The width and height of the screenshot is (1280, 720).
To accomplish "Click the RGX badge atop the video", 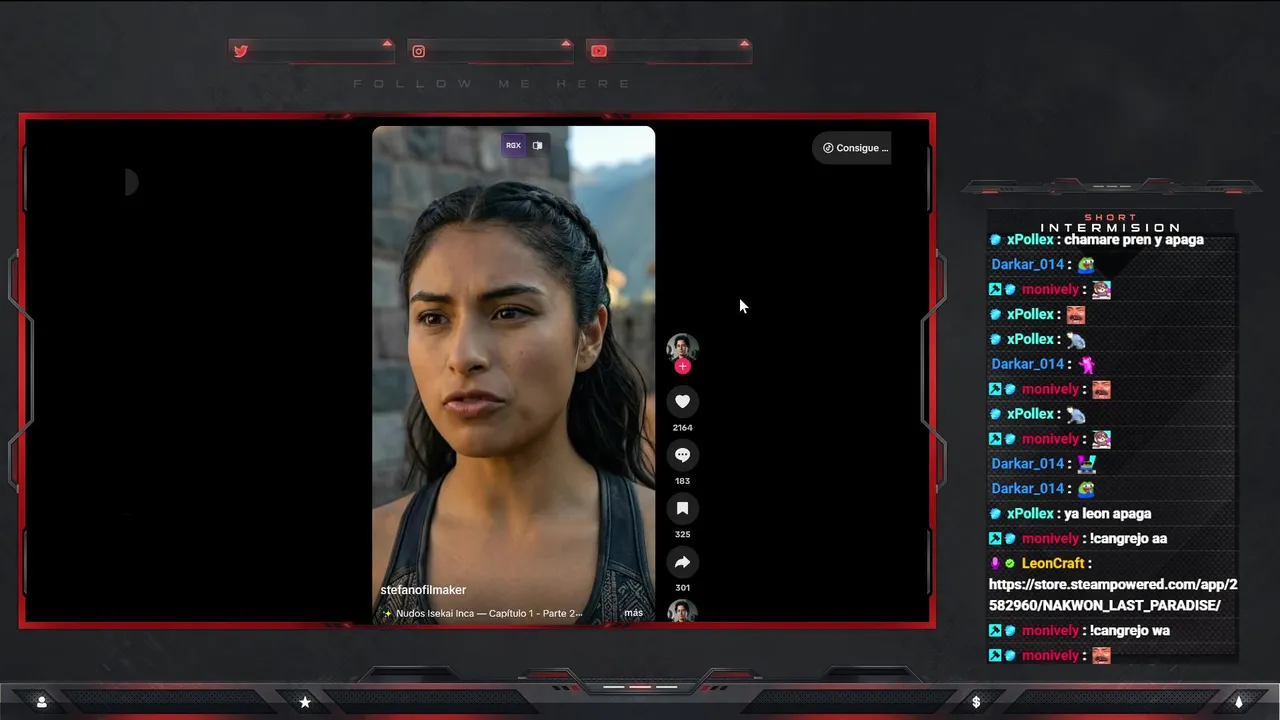I will pyautogui.click(x=513, y=145).
